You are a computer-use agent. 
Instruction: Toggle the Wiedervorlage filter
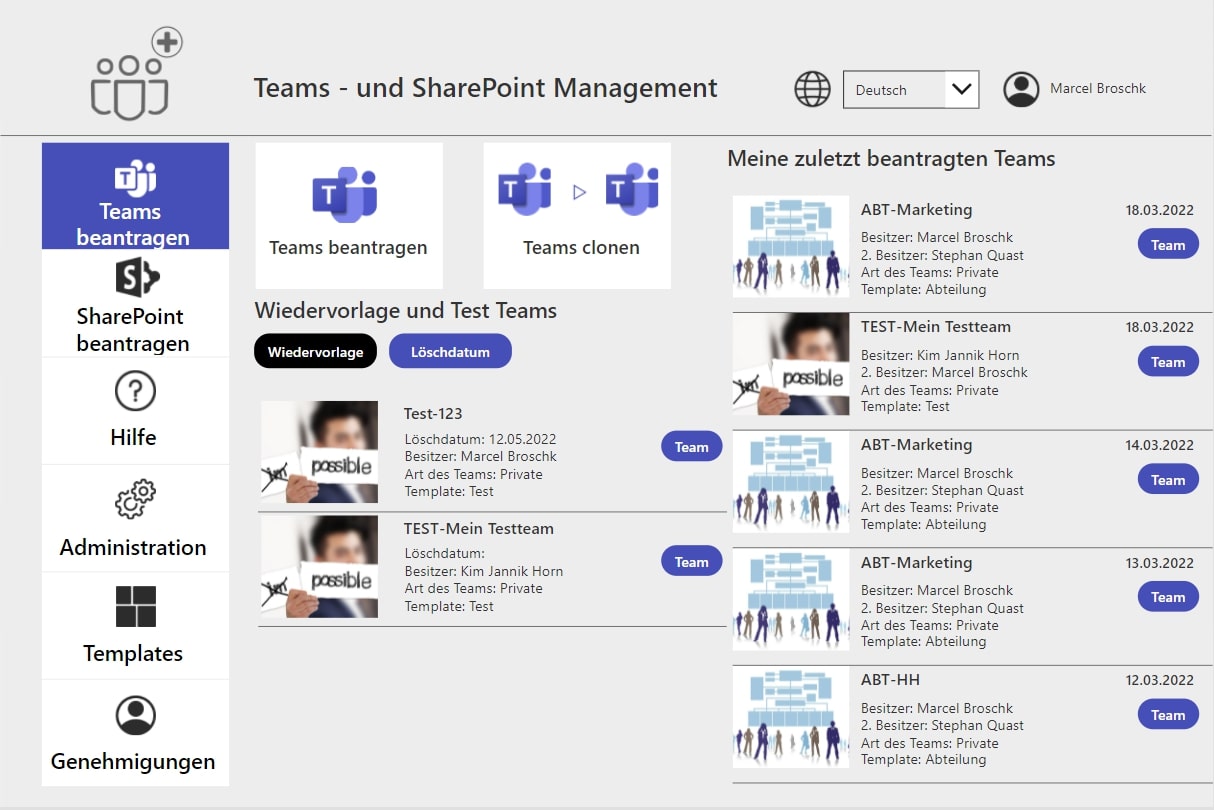click(x=315, y=352)
